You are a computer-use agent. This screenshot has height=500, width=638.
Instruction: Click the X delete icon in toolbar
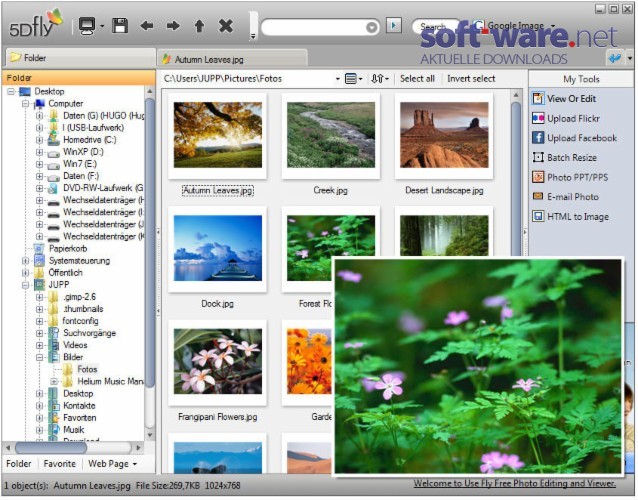click(226, 26)
